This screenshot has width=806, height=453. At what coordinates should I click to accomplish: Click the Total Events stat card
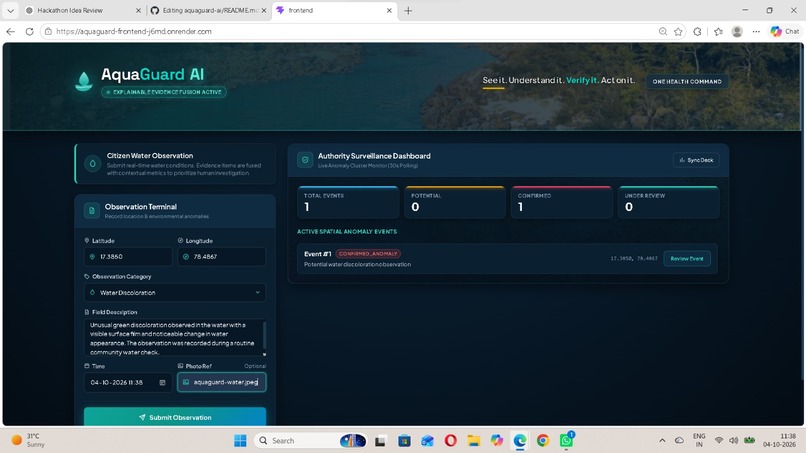click(348, 202)
